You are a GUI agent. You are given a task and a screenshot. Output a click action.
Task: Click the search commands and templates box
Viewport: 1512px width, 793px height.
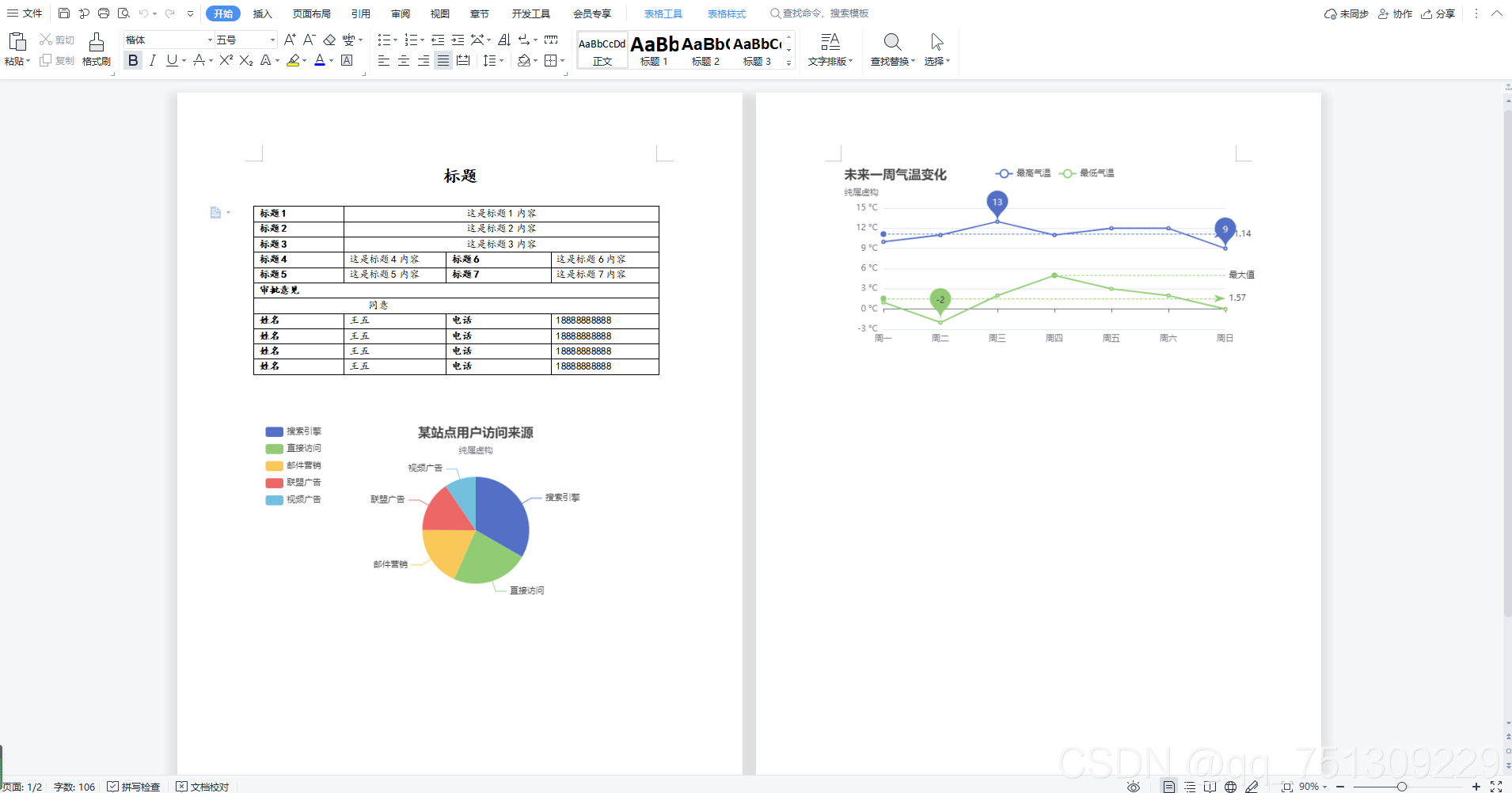[x=819, y=13]
